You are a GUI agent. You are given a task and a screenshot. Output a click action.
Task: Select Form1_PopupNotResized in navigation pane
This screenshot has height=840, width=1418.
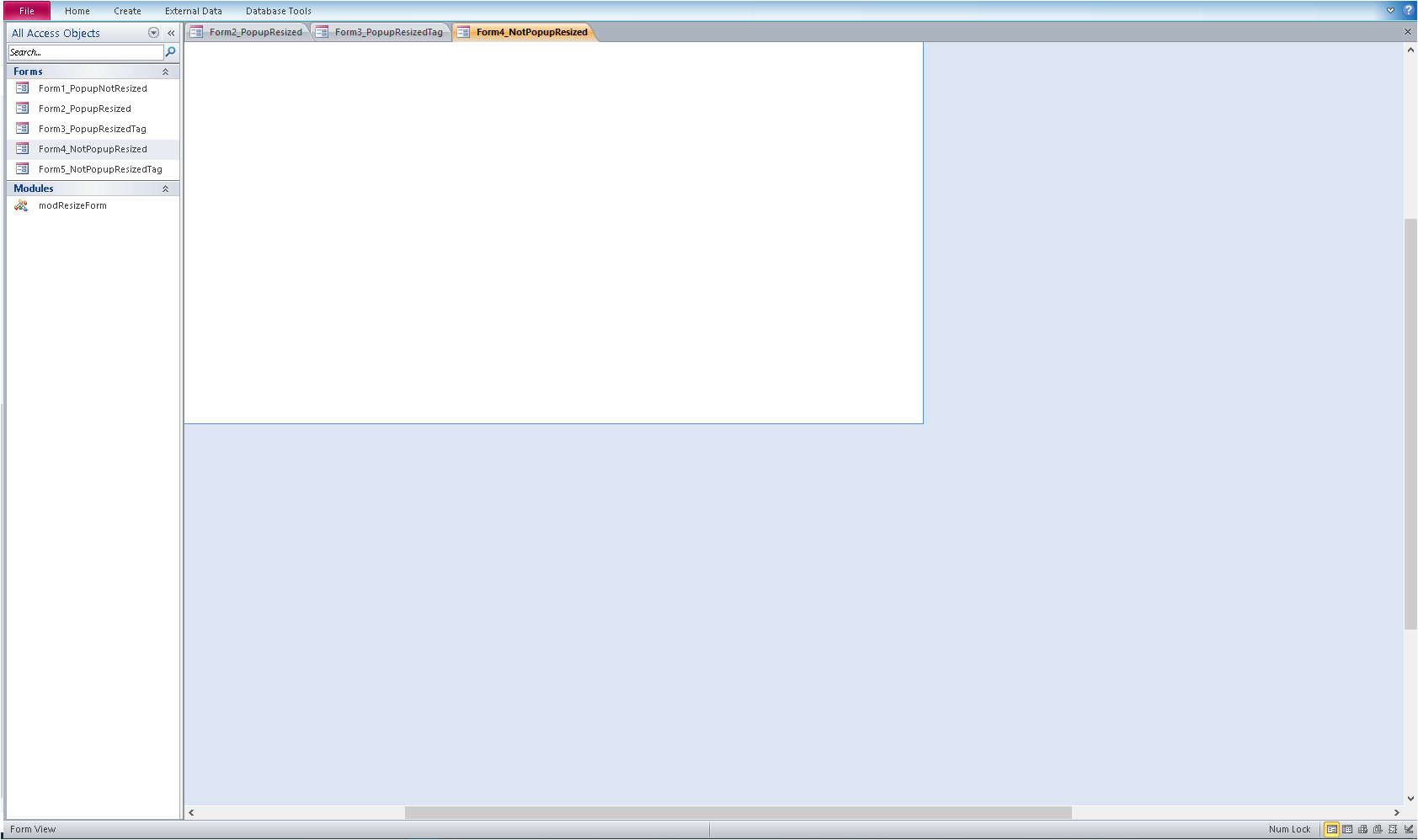[x=93, y=88]
